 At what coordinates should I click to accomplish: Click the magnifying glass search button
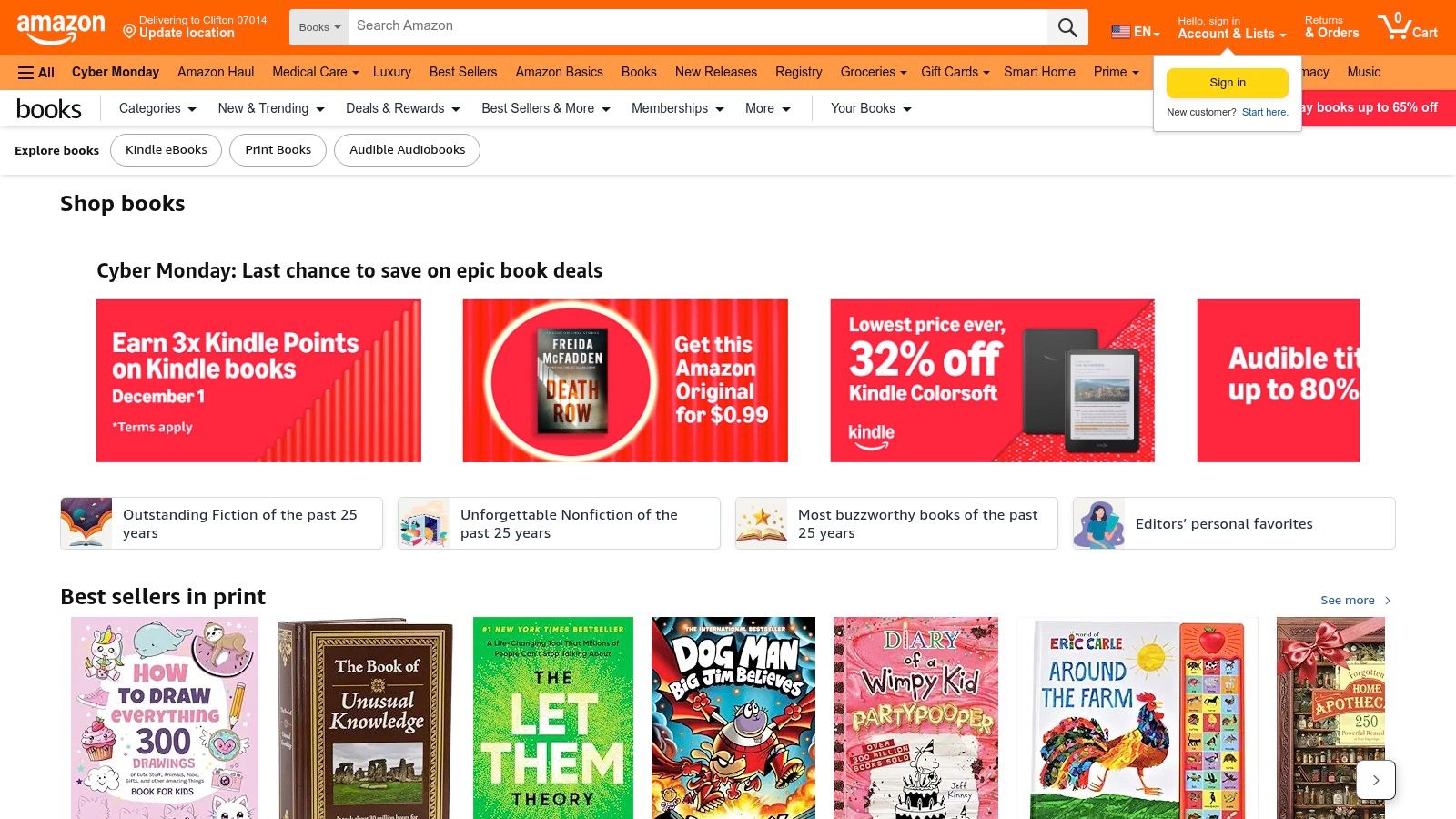[x=1067, y=27]
